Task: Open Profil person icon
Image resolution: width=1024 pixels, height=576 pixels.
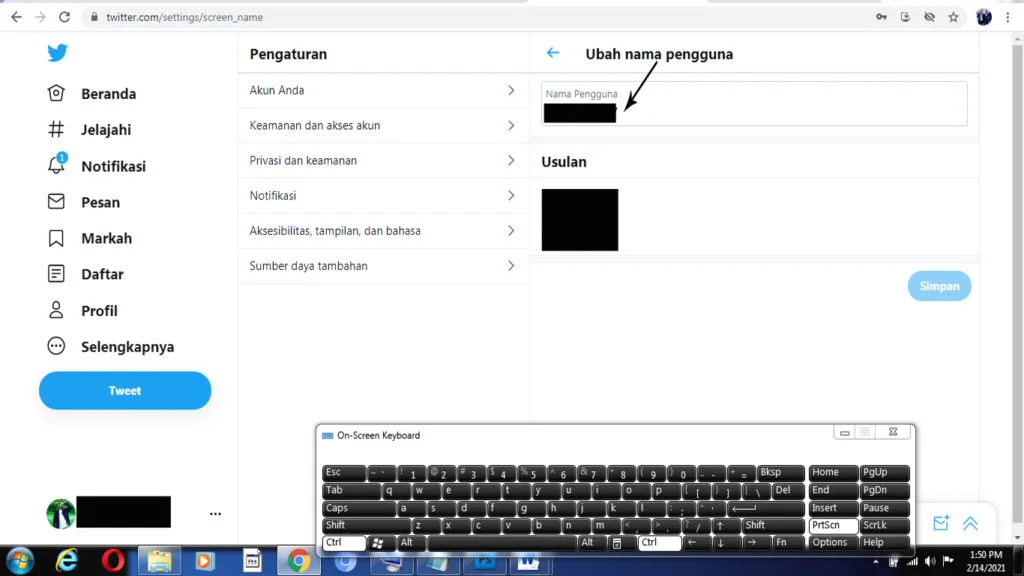Action: [x=56, y=310]
